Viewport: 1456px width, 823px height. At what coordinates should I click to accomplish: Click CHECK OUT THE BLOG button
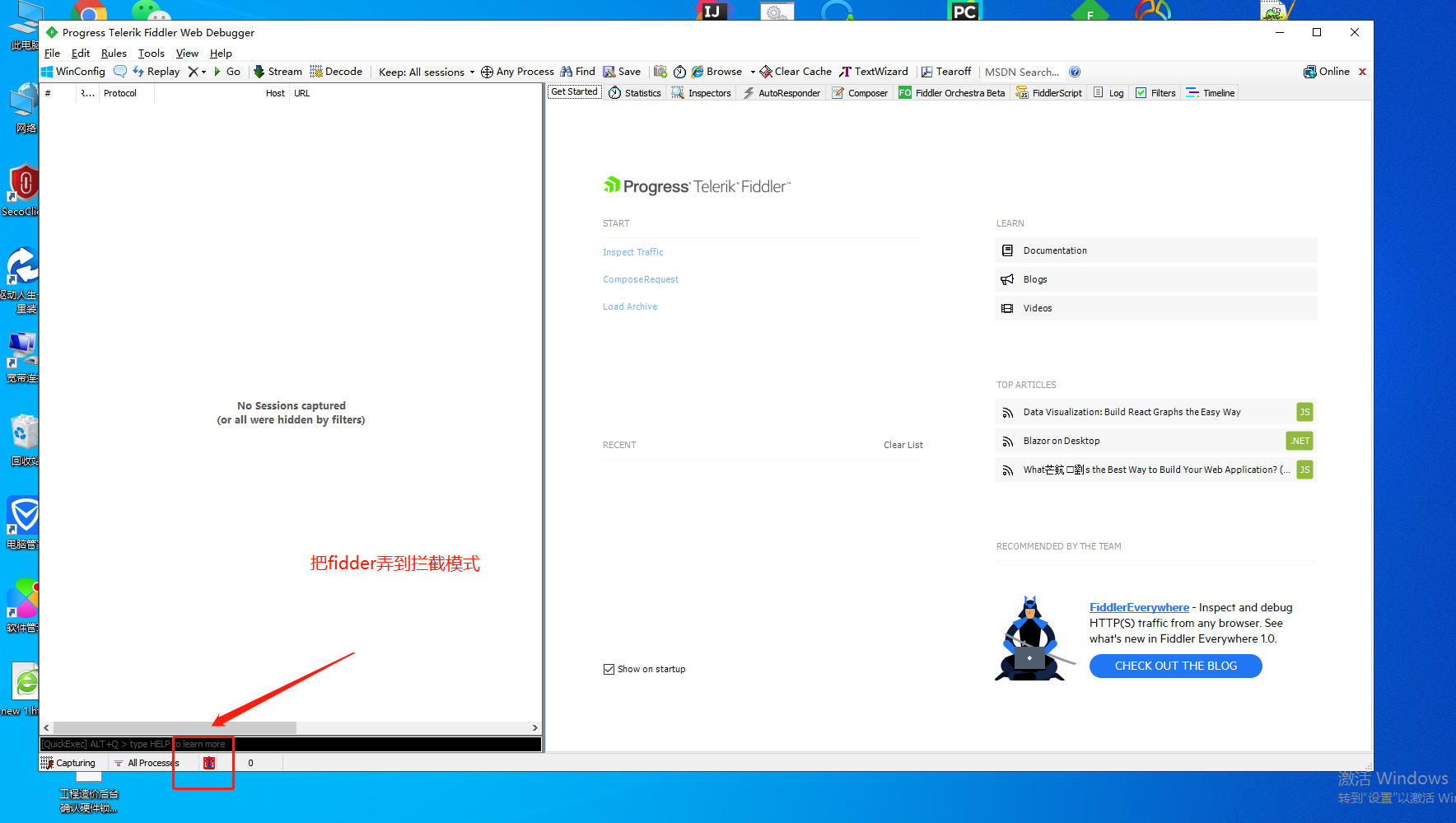click(1175, 666)
